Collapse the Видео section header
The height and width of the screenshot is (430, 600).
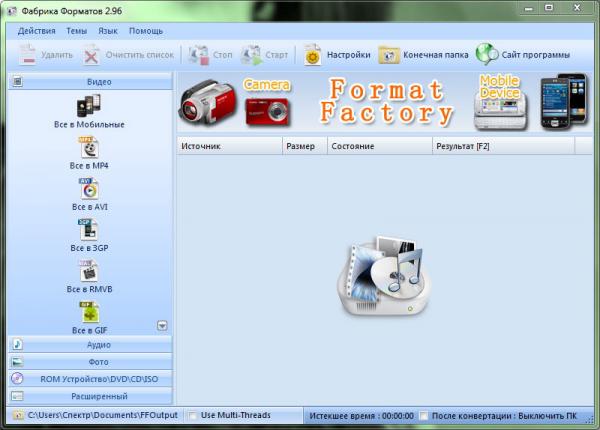click(90, 81)
